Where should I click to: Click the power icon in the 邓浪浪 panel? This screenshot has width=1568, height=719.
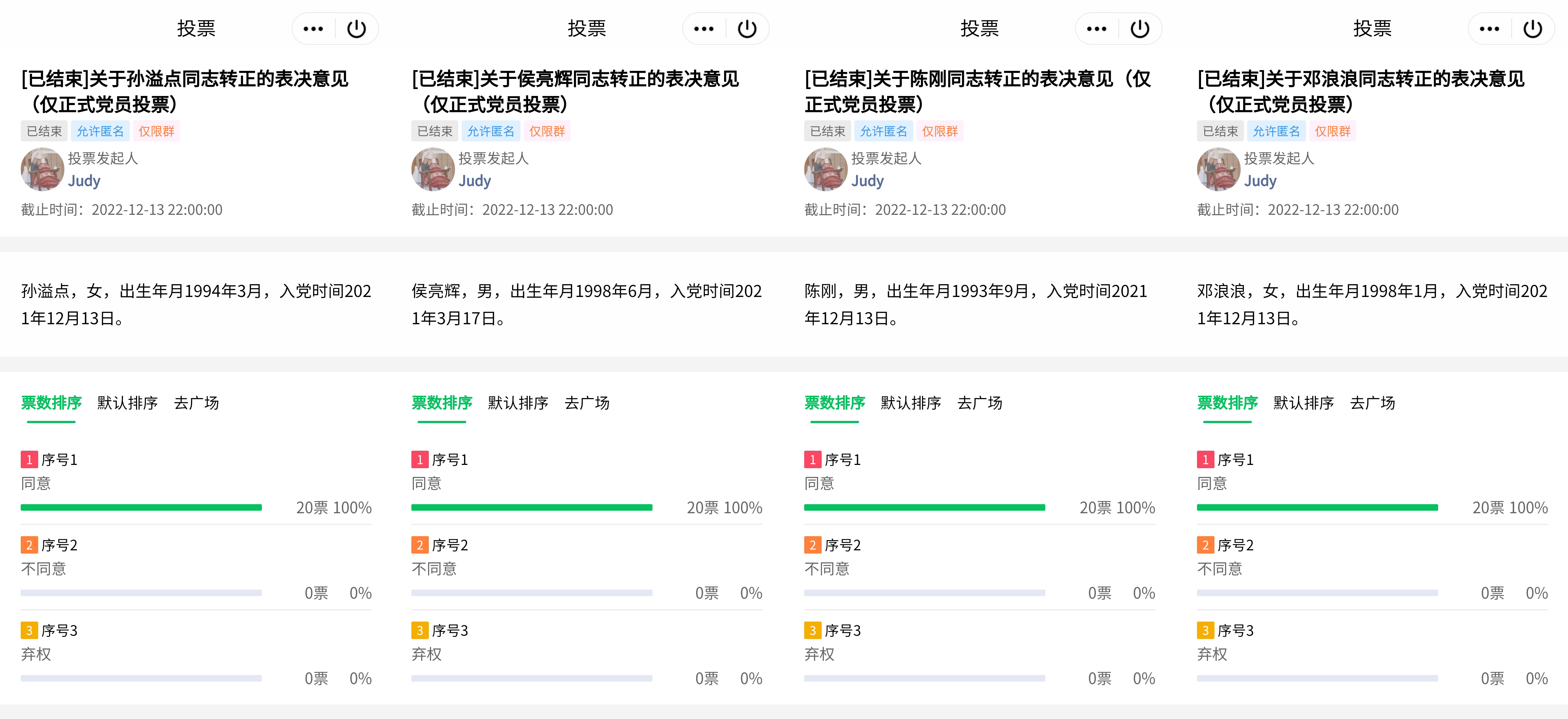pos(1532,29)
